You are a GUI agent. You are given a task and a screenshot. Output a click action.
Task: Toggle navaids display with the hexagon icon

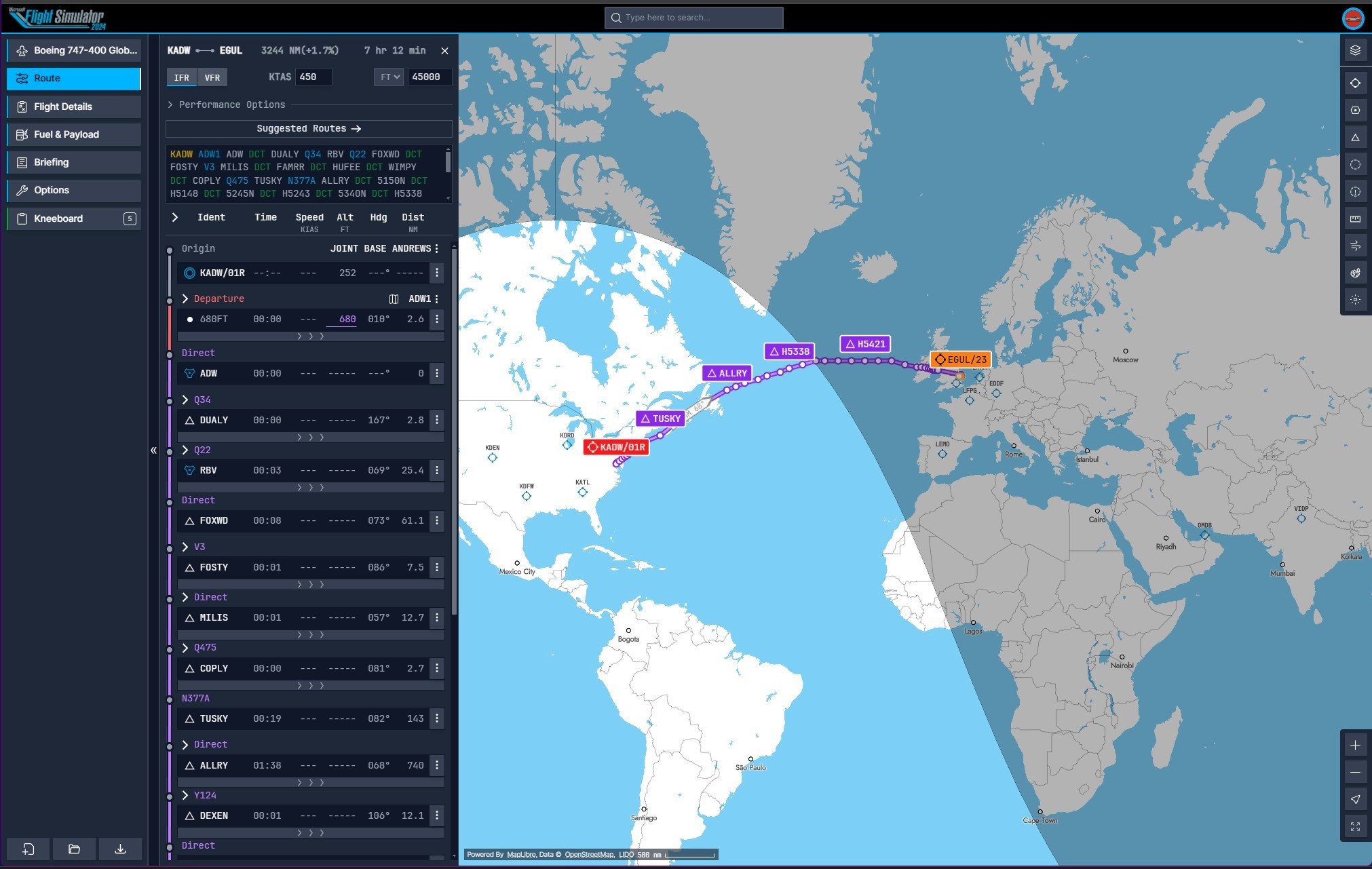coord(1355,111)
